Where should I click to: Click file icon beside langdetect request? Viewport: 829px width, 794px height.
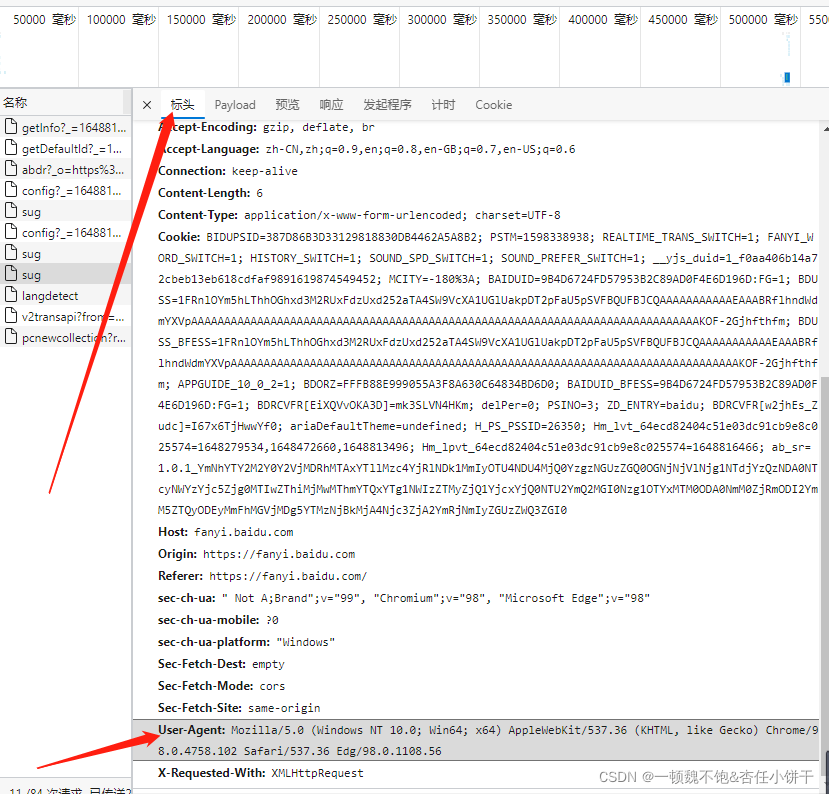click(11, 295)
